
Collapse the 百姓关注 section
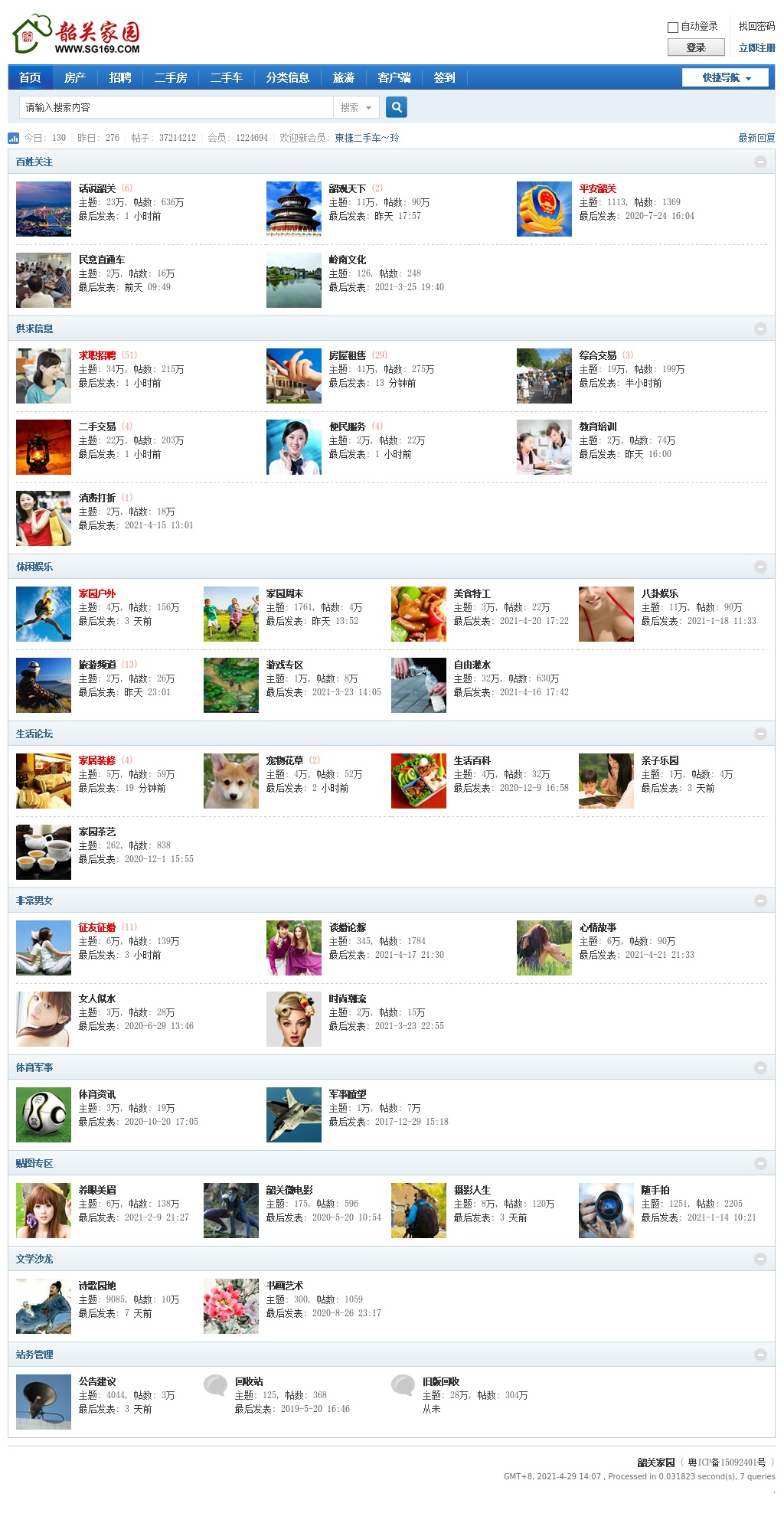tap(760, 162)
